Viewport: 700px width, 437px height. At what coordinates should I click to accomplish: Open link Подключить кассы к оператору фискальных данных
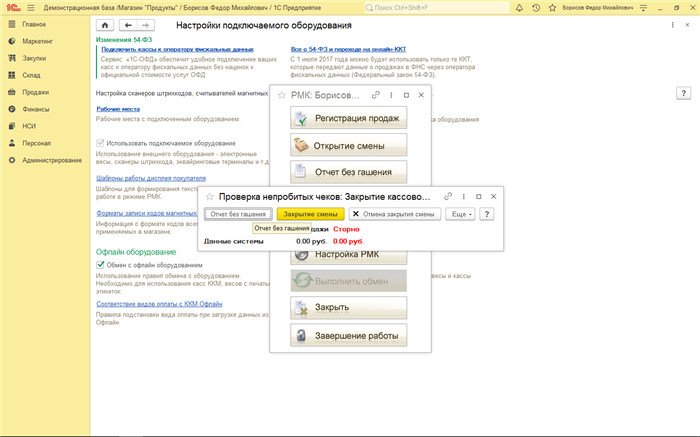pyautogui.click(x=177, y=49)
